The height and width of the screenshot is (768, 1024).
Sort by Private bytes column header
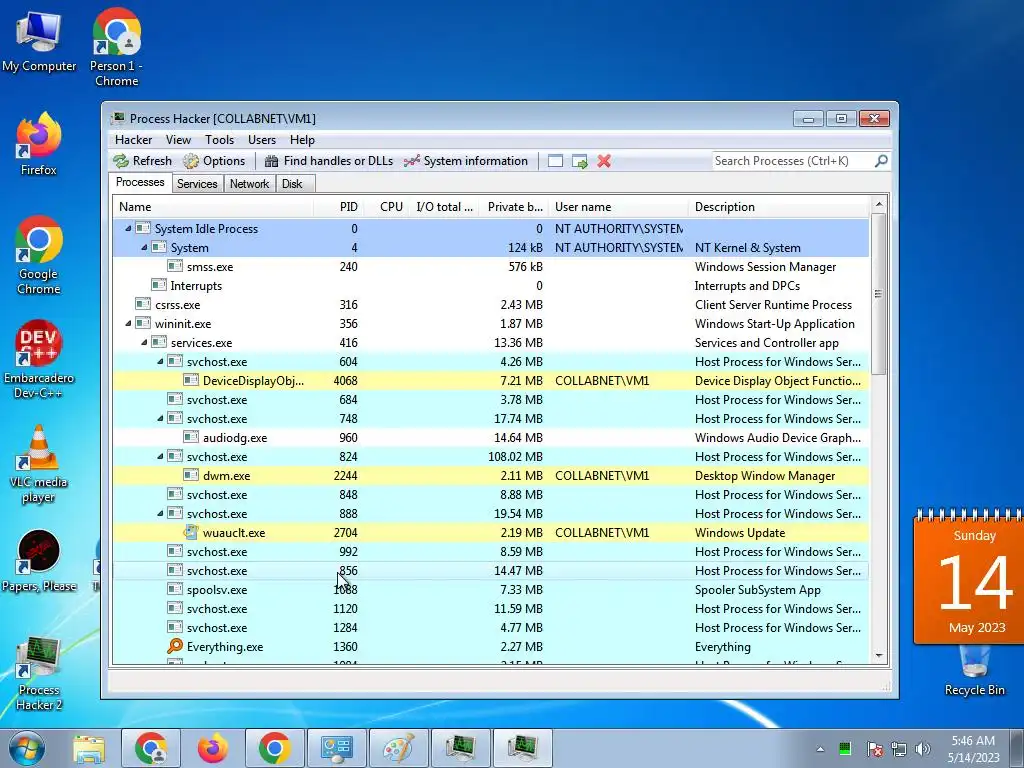(x=515, y=207)
